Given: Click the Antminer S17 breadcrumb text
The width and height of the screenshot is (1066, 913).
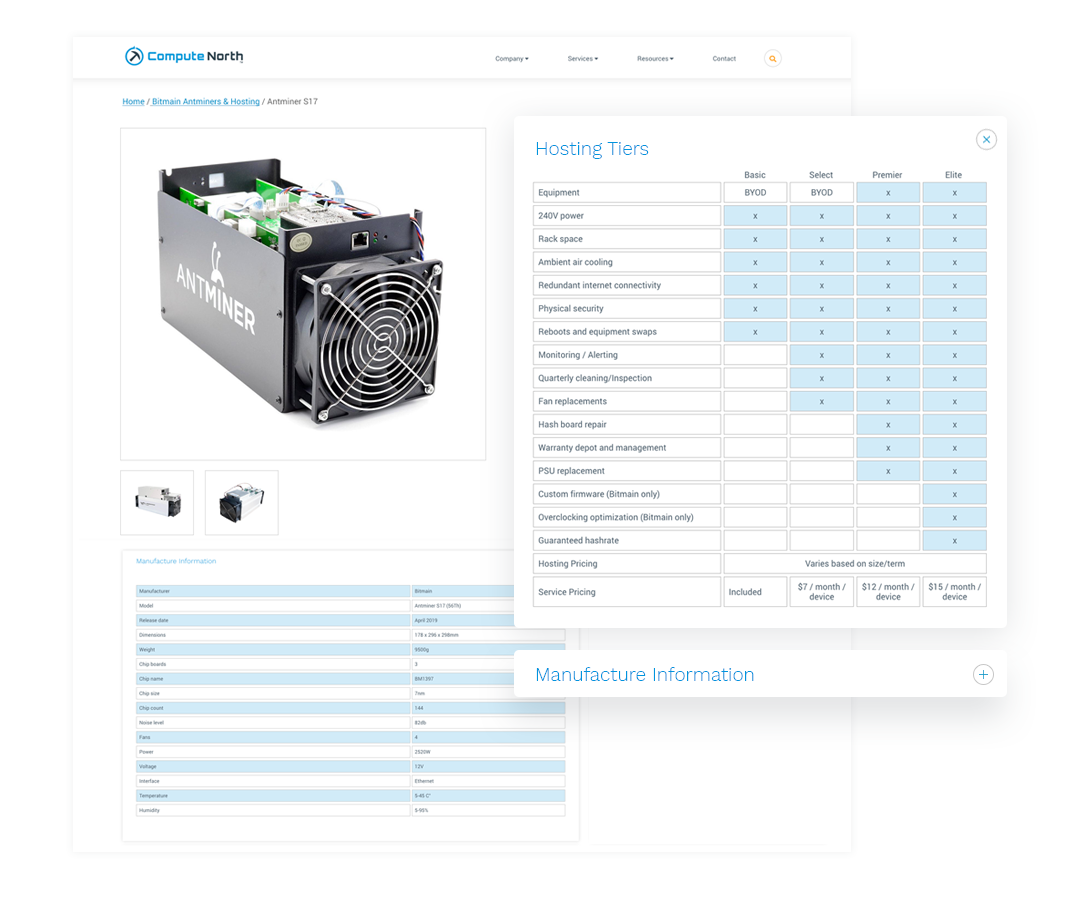Looking at the screenshot, I should (292, 101).
